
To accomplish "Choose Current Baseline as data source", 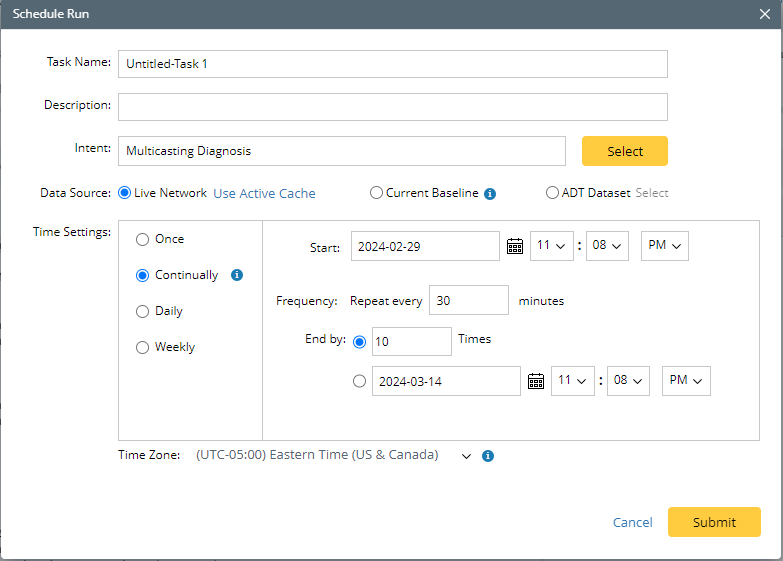I will 376,193.
